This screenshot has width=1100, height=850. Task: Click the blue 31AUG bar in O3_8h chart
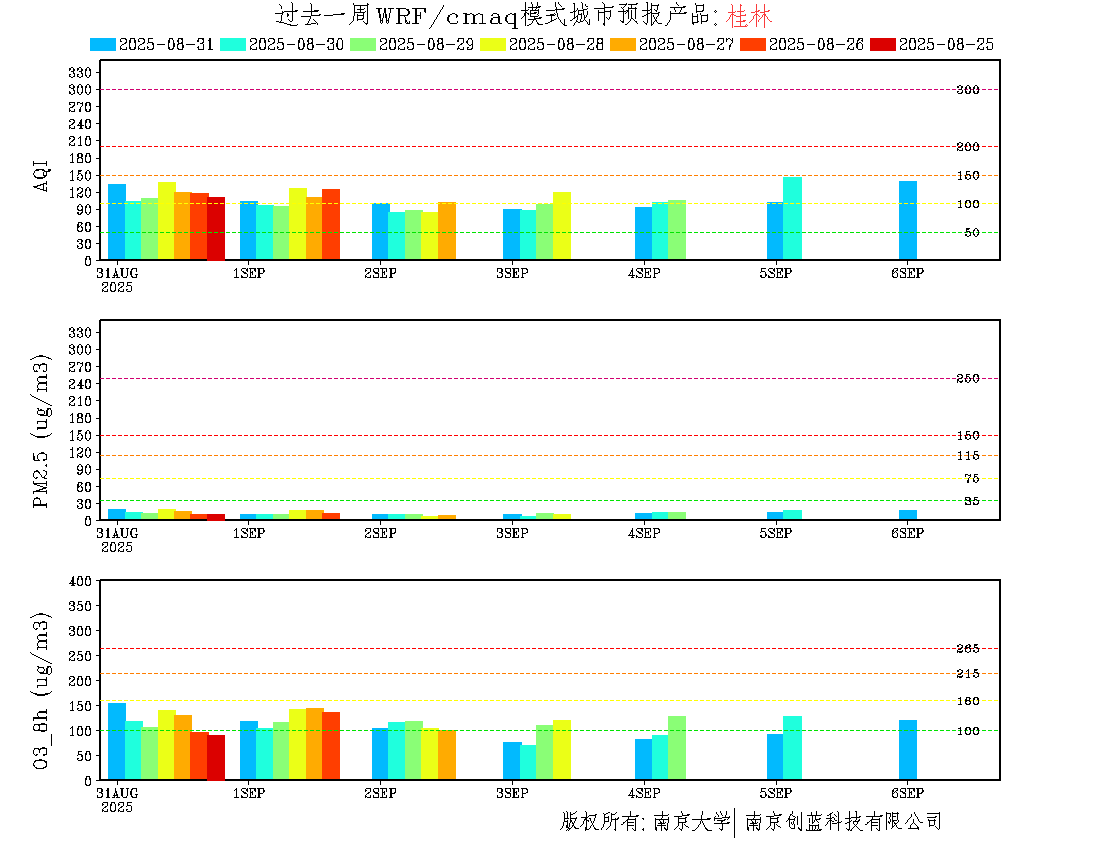(x=117, y=742)
